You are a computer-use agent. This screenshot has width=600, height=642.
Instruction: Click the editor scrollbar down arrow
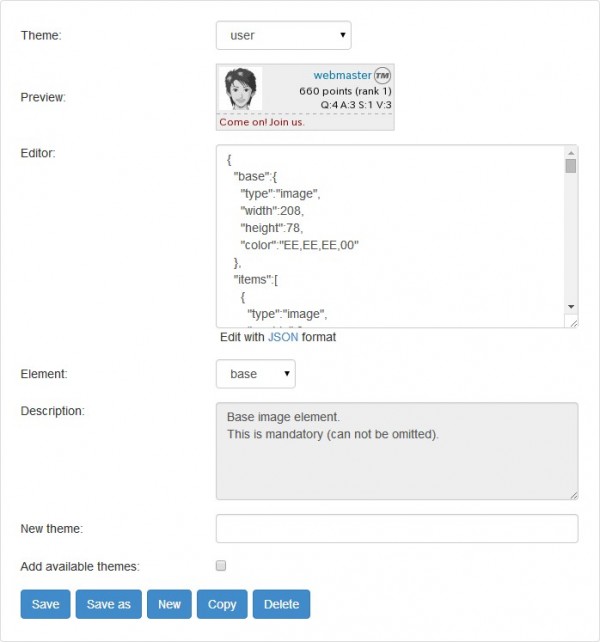tap(571, 306)
